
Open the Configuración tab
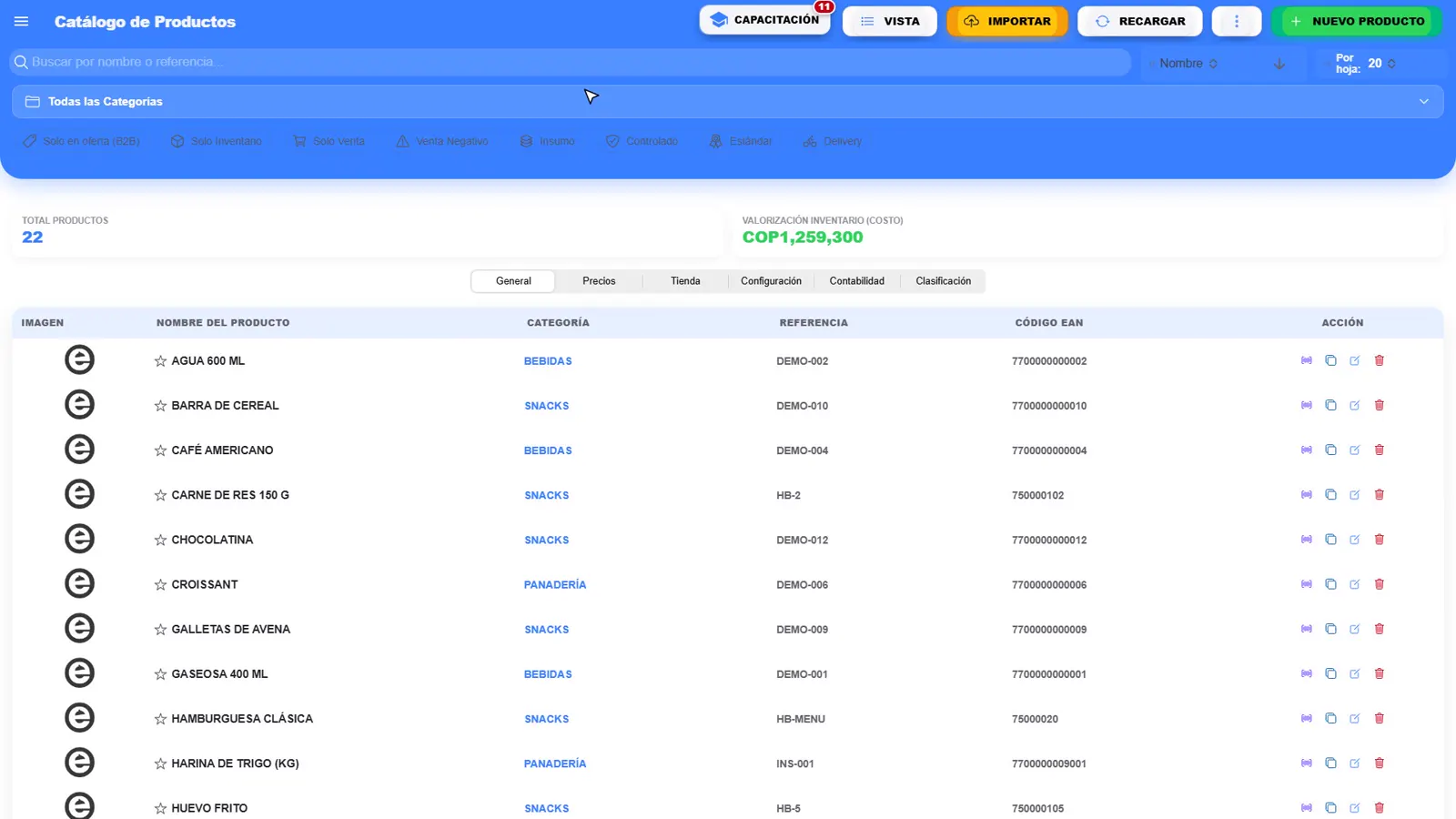coord(771,281)
